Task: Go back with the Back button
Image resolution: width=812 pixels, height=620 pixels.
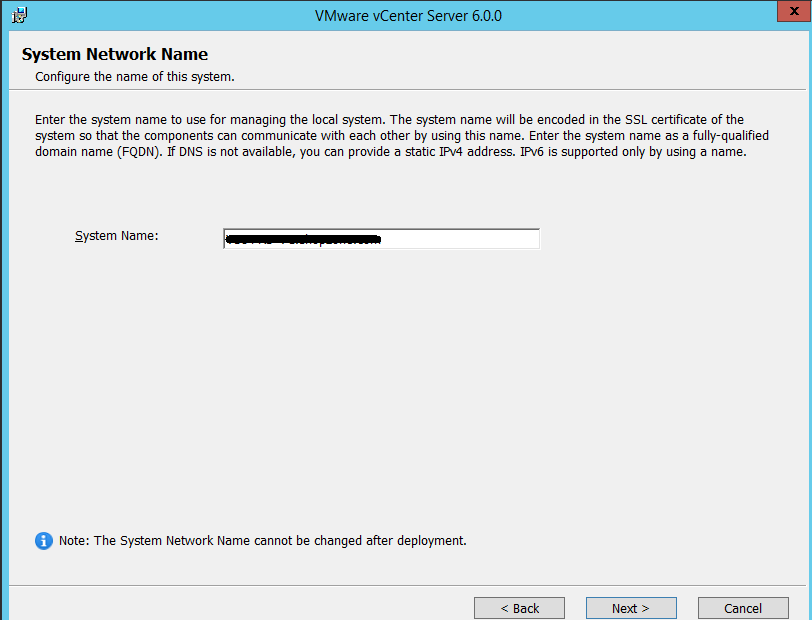Action: pos(519,608)
